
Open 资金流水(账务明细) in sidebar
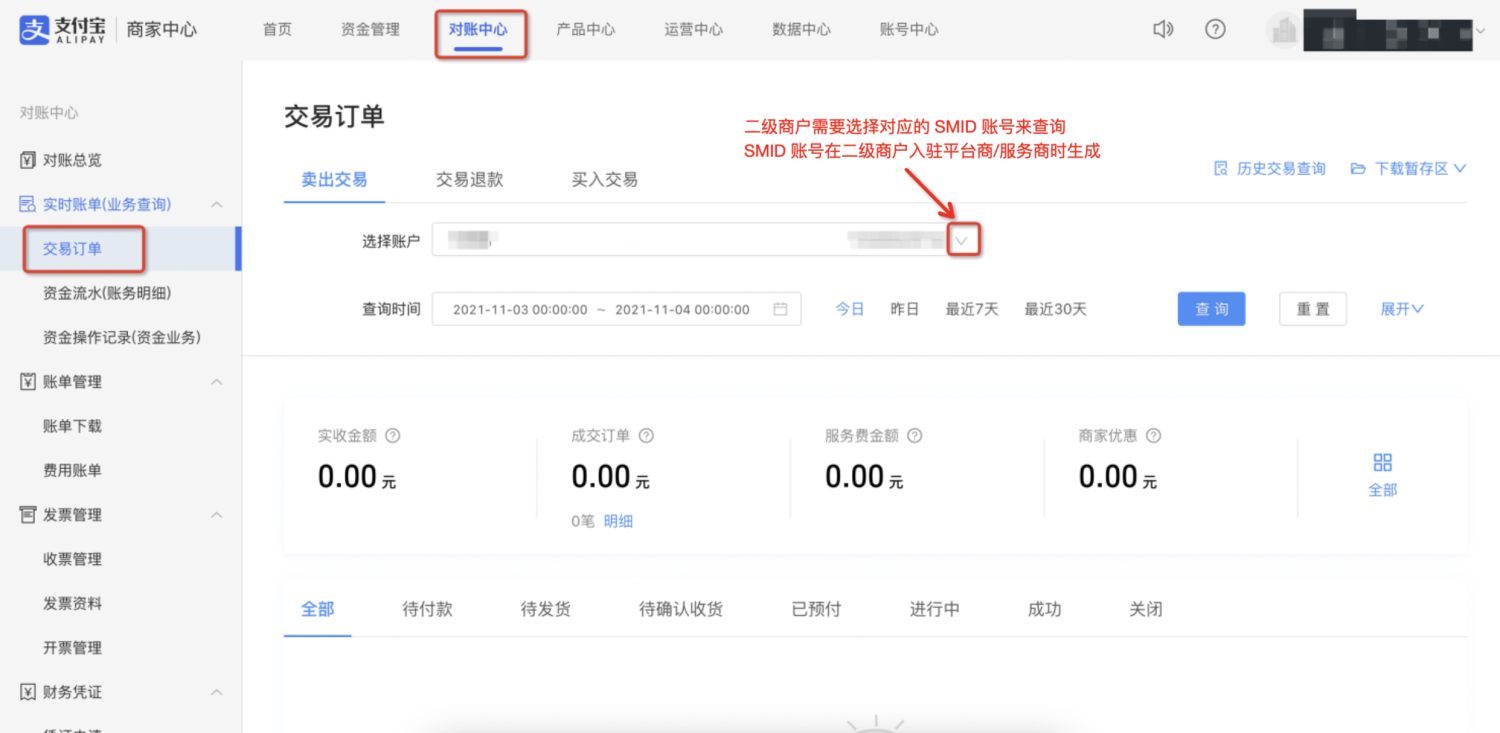tap(107, 293)
